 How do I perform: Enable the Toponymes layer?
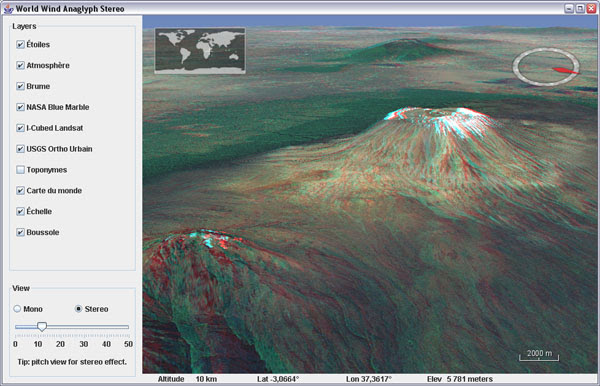click(20, 169)
